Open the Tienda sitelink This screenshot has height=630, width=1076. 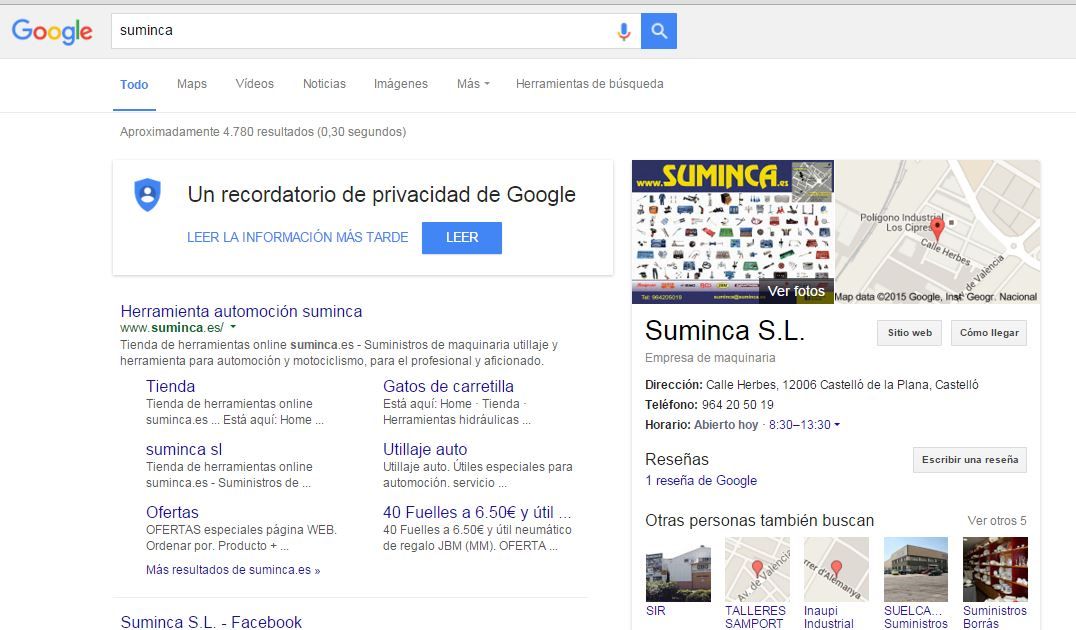click(x=170, y=386)
